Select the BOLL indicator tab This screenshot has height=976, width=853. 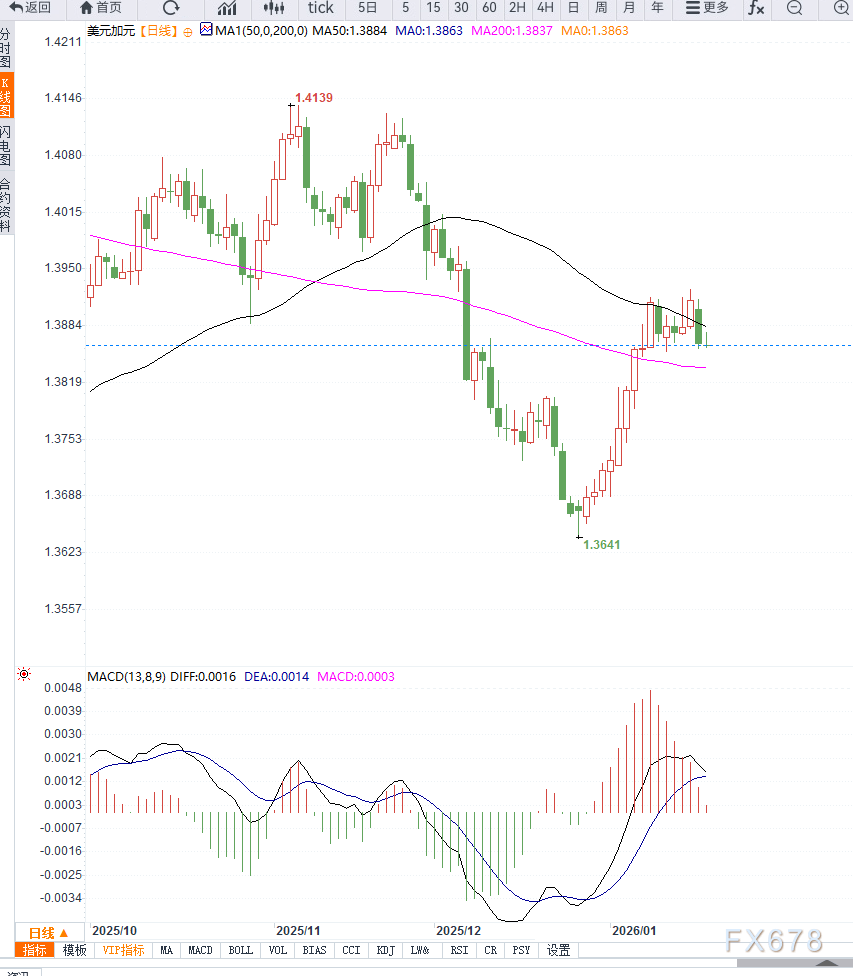(240, 950)
